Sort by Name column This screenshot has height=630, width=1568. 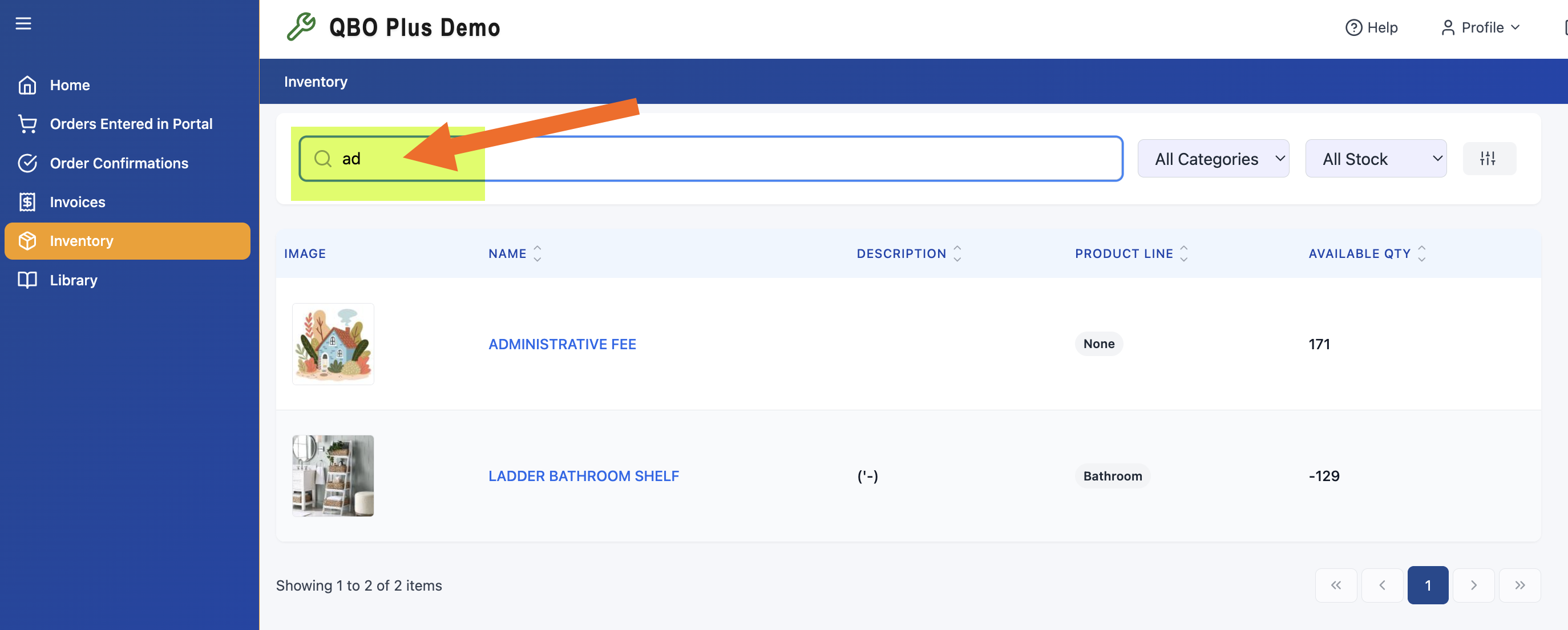(515, 253)
